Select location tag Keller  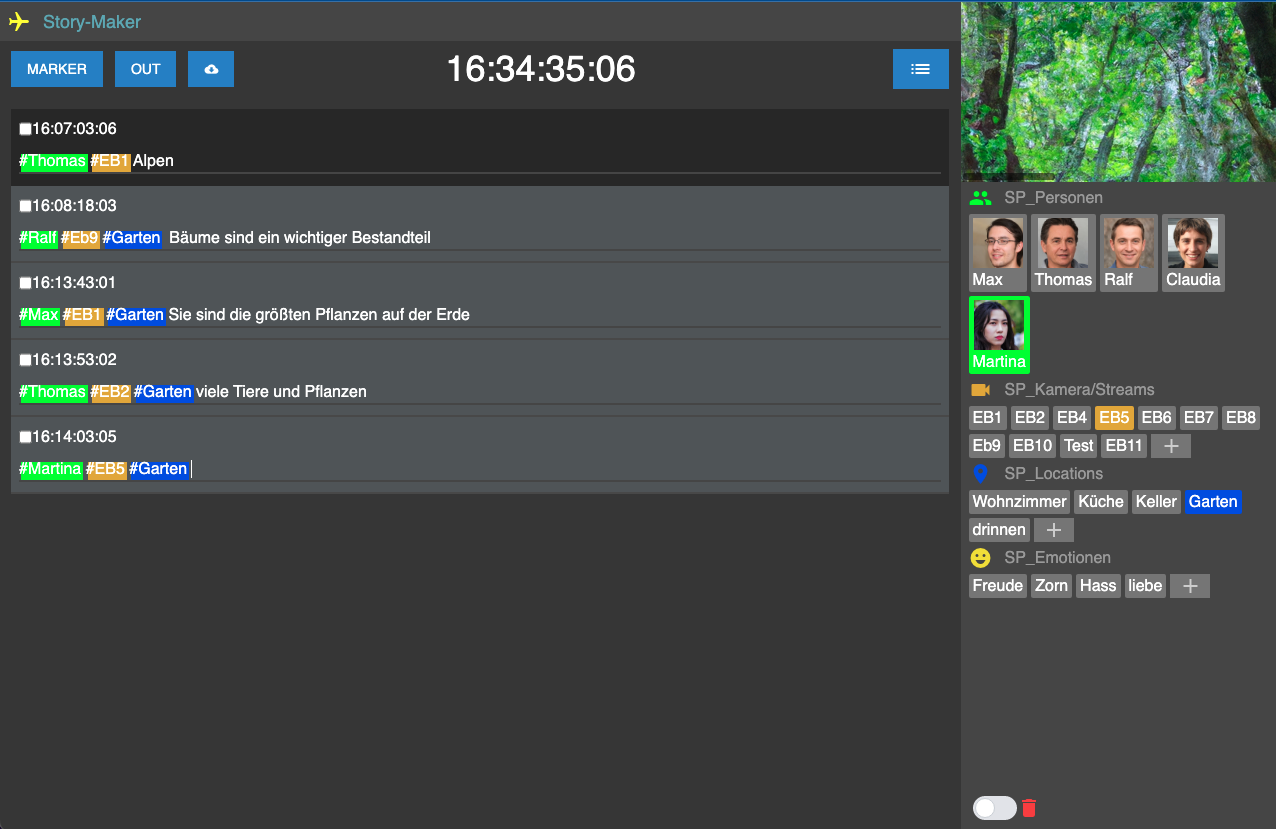point(1156,502)
